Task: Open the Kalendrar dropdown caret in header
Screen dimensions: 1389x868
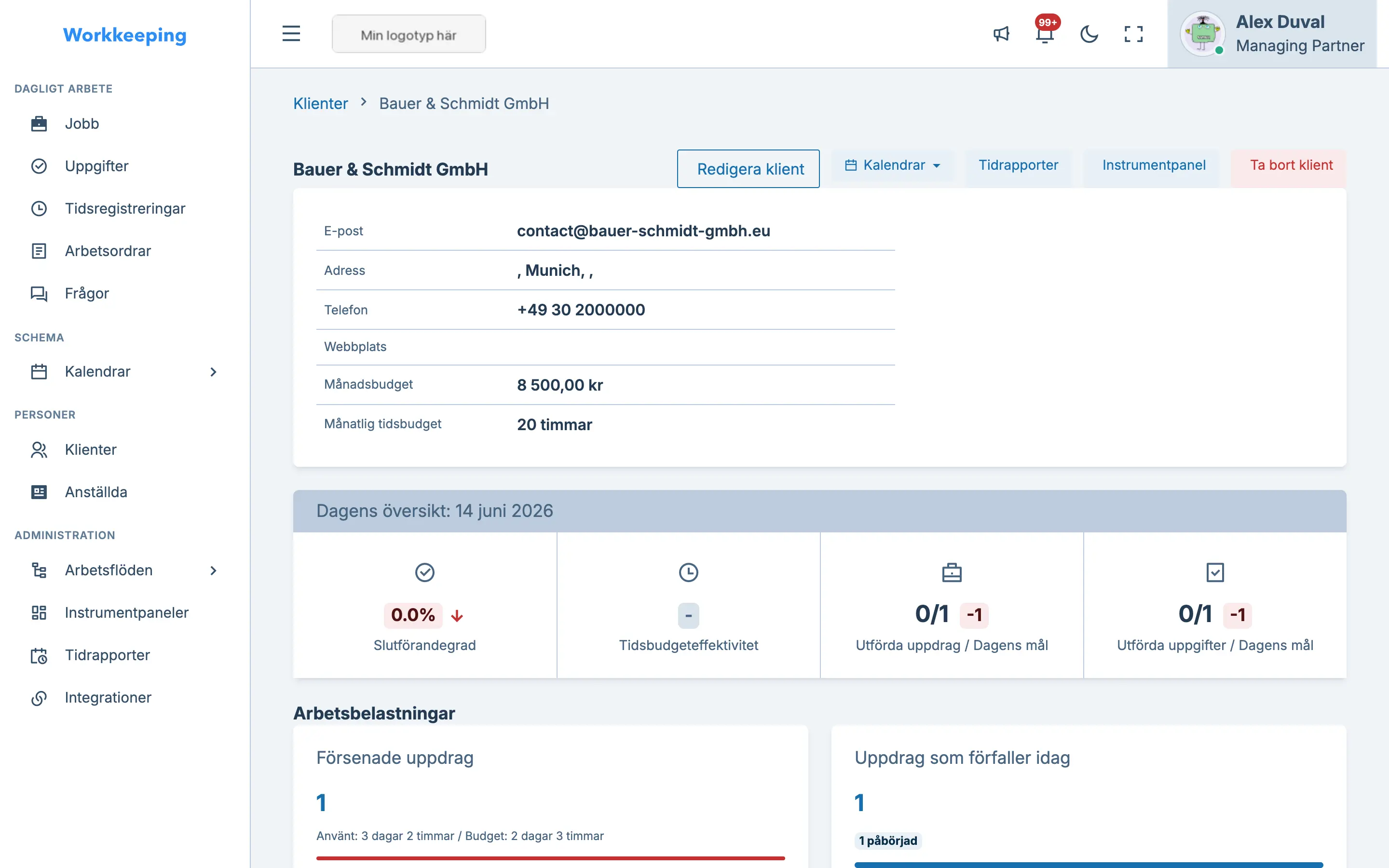Action: 936,166
